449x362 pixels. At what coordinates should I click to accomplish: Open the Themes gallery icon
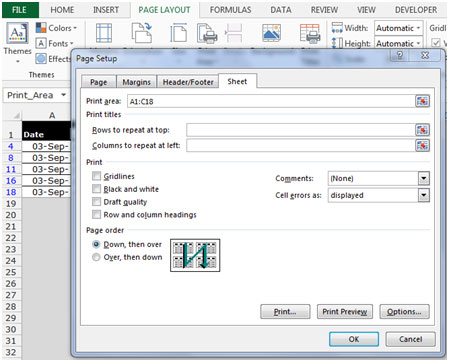click(17, 33)
